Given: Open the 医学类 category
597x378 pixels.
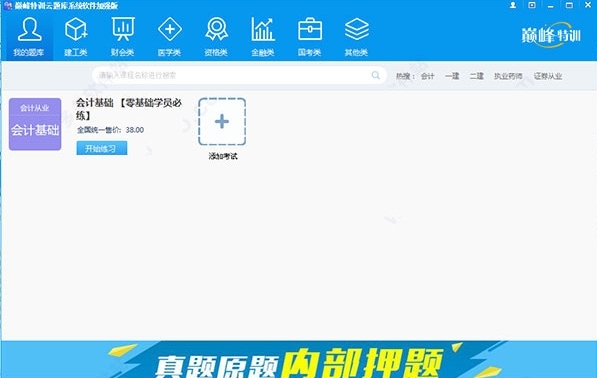Looking at the screenshot, I should tap(169, 37).
